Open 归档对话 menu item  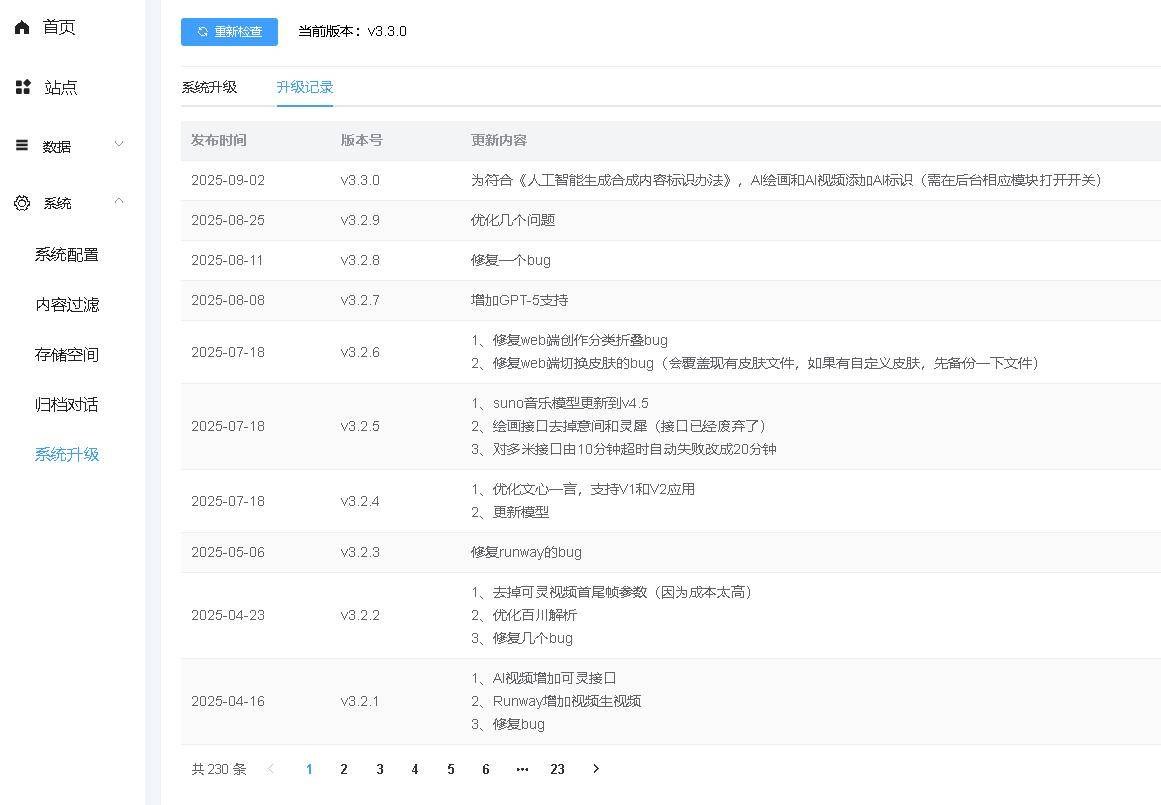pos(67,405)
